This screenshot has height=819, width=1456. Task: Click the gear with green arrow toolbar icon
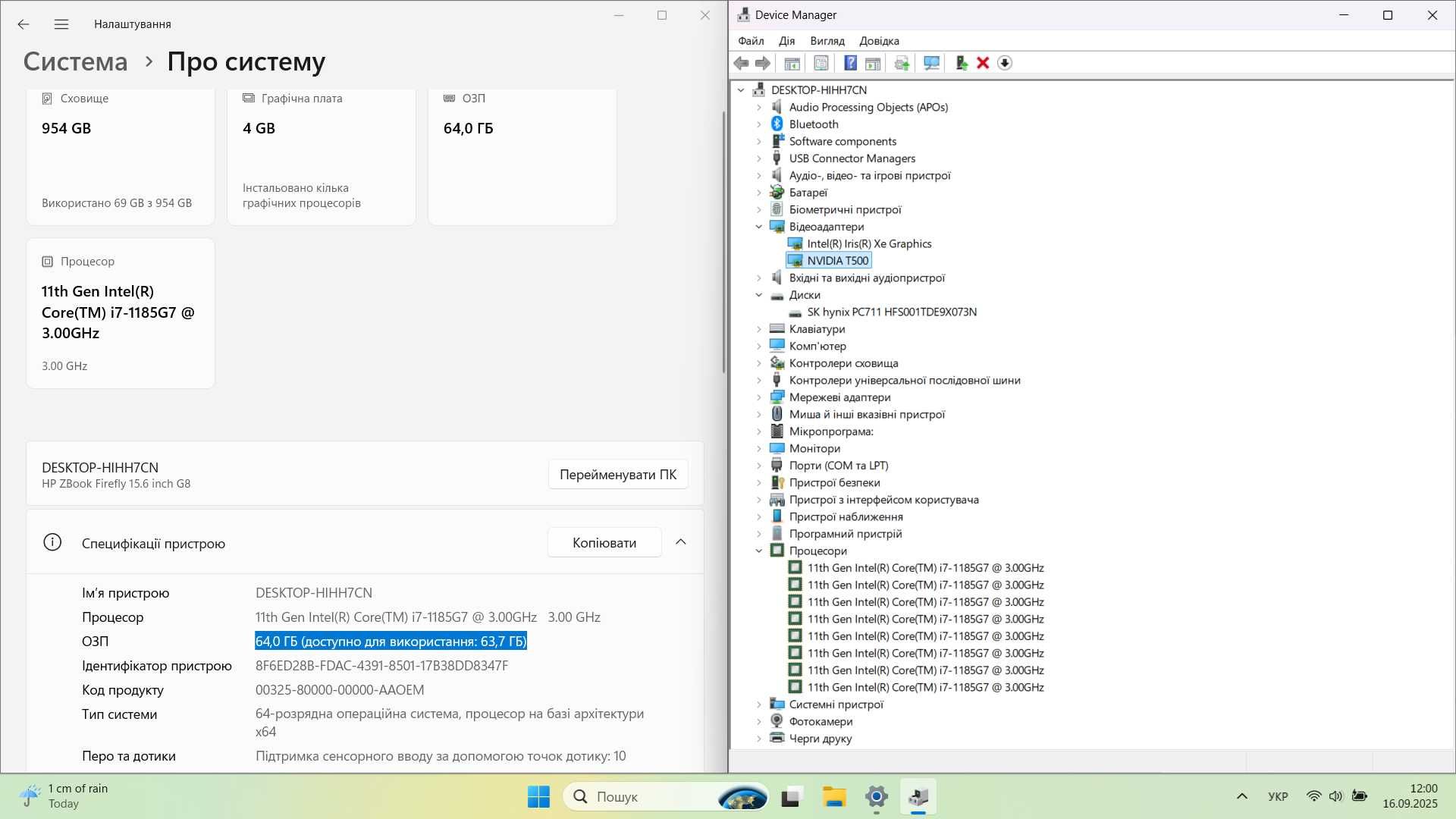(902, 64)
